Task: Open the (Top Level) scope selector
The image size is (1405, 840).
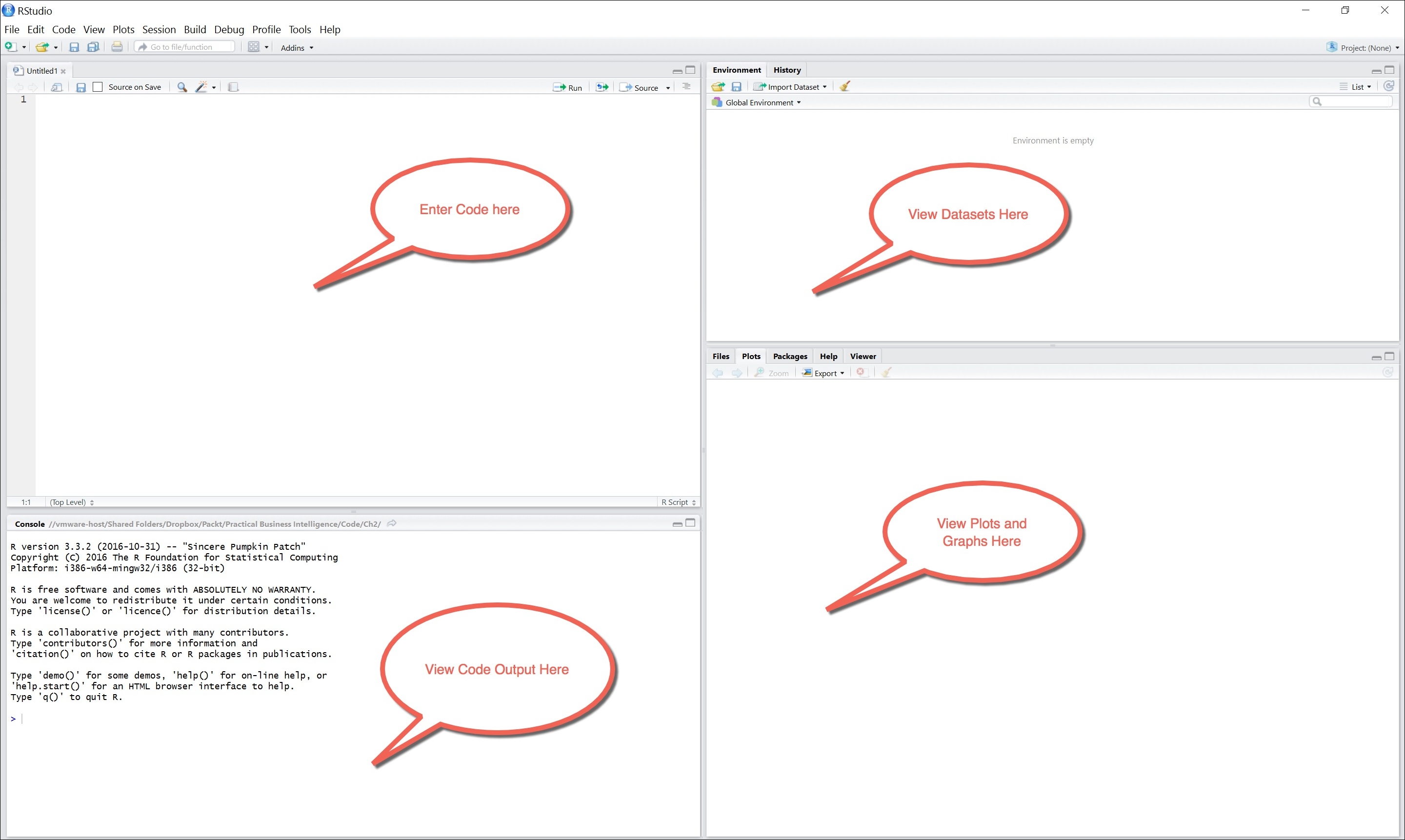Action: (x=72, y=502)
